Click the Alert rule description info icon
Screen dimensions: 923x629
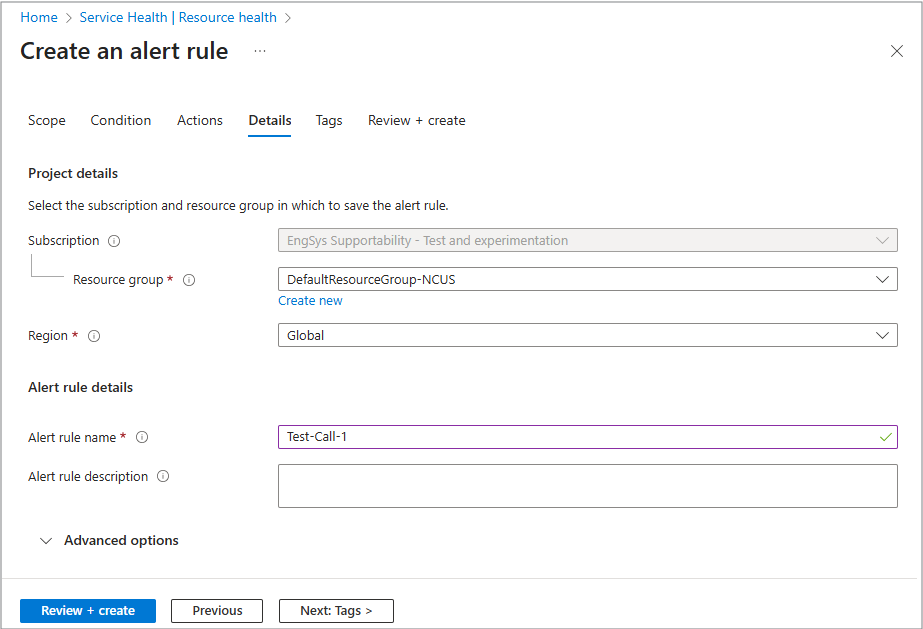[163, 477]
